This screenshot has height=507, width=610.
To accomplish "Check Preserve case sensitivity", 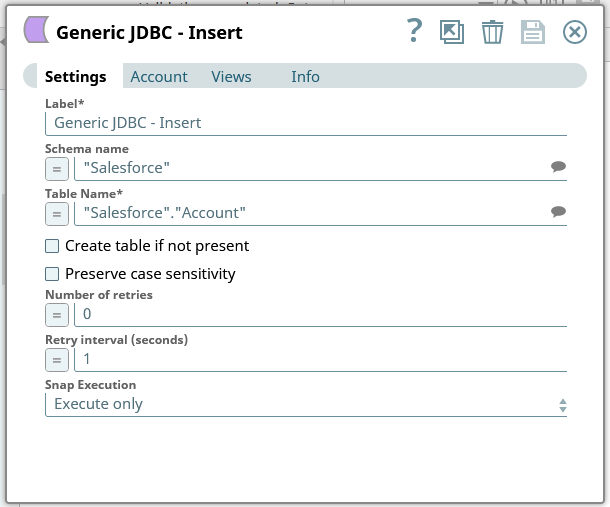I will pos(52,274).
